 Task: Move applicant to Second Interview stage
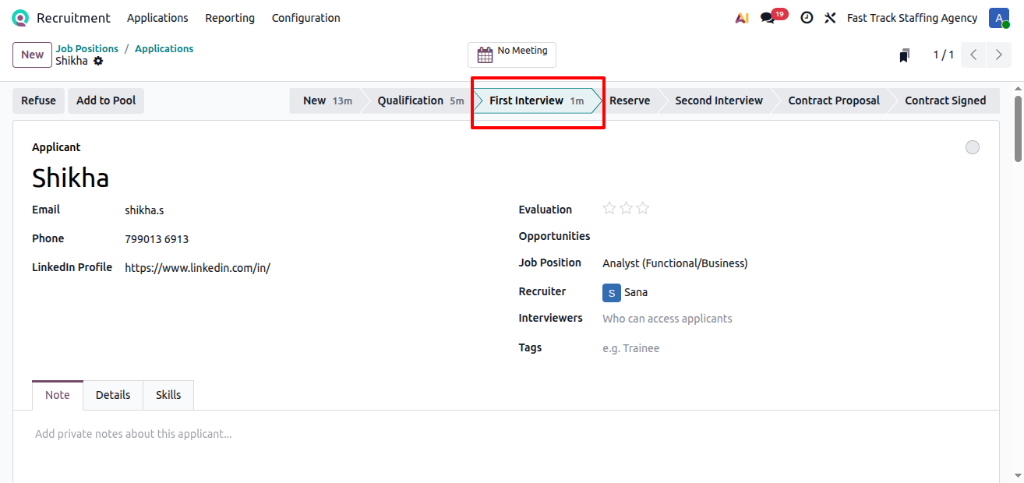[718, 100]
